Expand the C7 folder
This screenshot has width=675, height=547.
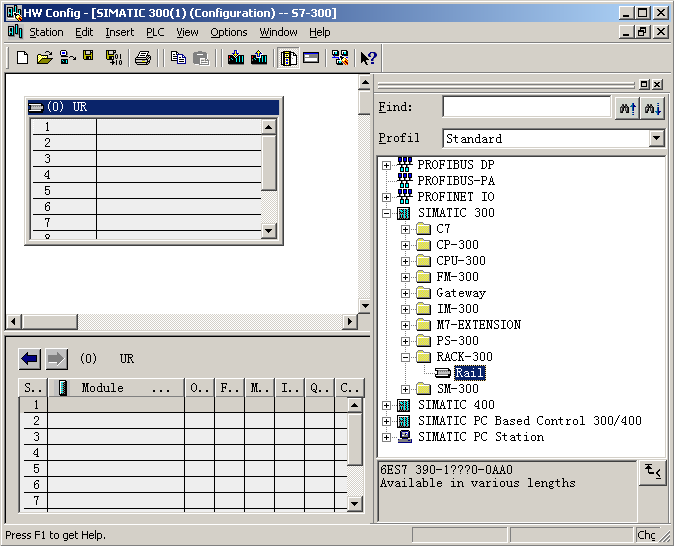(405, 229)
